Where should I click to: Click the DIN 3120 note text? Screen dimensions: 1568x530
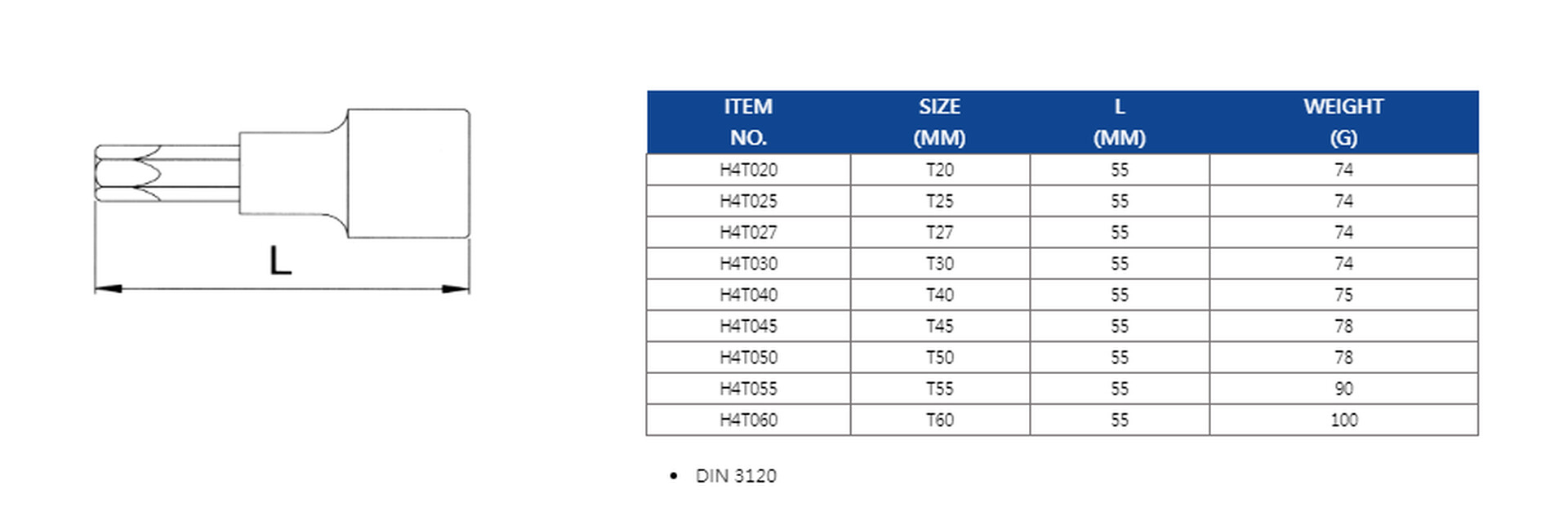[735, 476]
